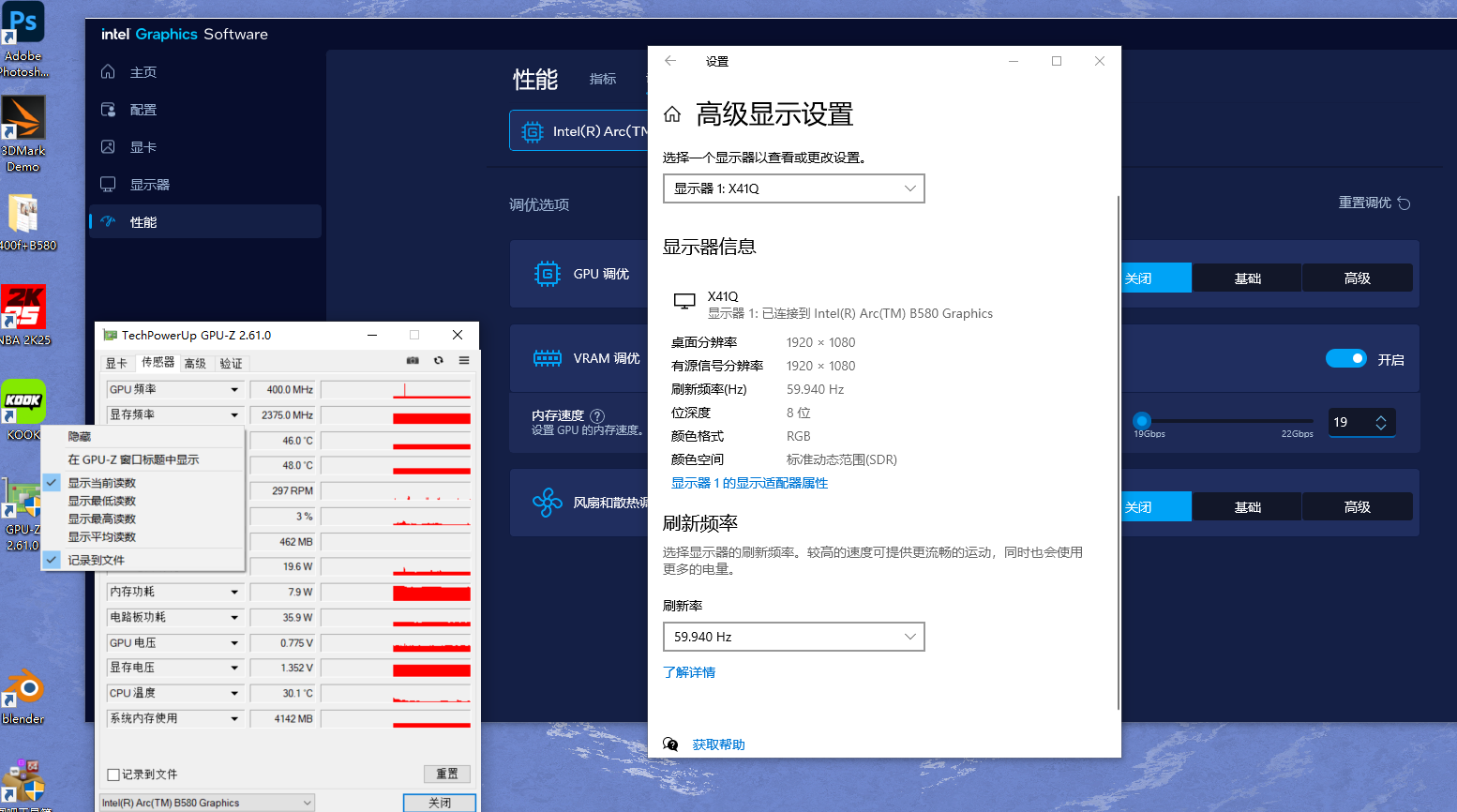
Task: Click the home icon in Settings window
Action: [672, 114]
